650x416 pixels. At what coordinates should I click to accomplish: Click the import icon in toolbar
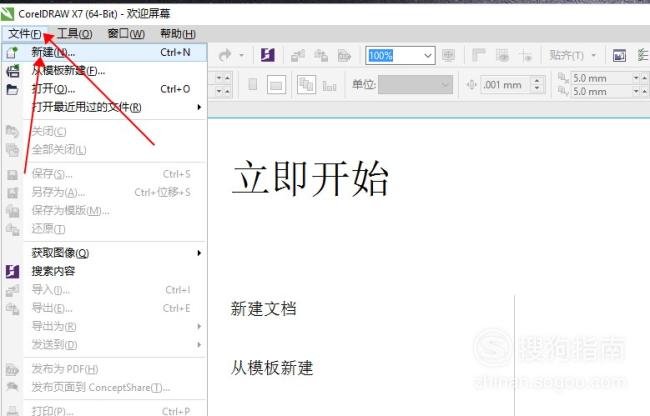pos(298,55)
